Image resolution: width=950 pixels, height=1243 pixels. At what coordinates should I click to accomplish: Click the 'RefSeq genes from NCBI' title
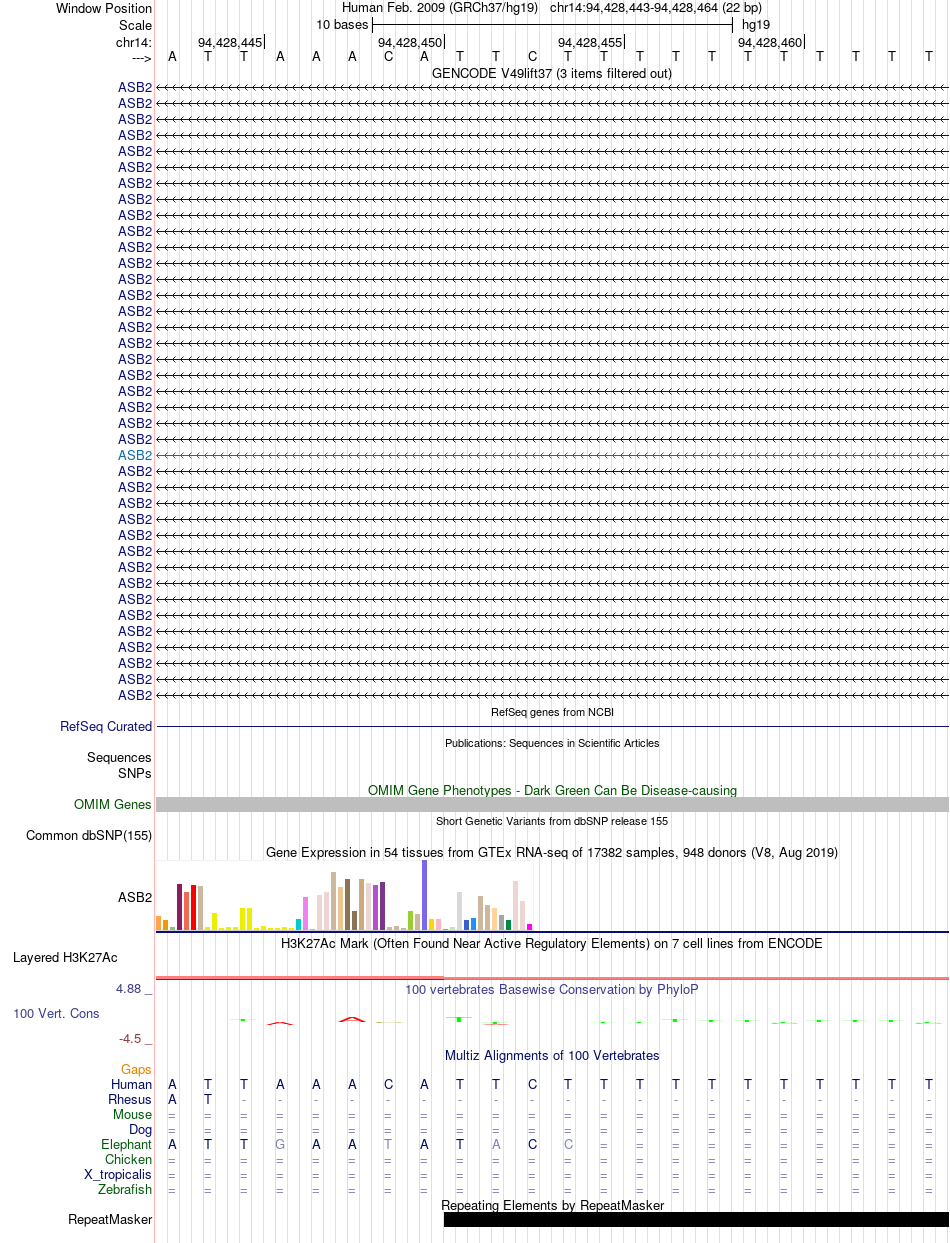click(552, 712)
